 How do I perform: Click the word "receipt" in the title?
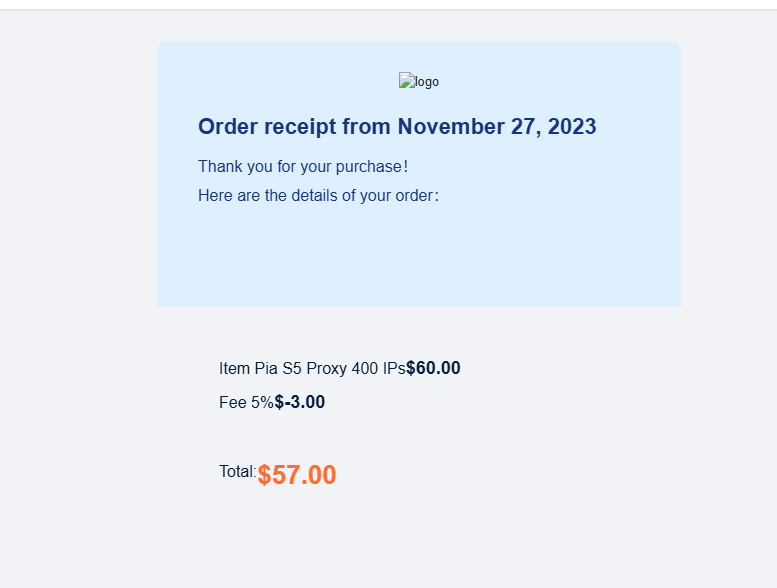click(299, 127)
